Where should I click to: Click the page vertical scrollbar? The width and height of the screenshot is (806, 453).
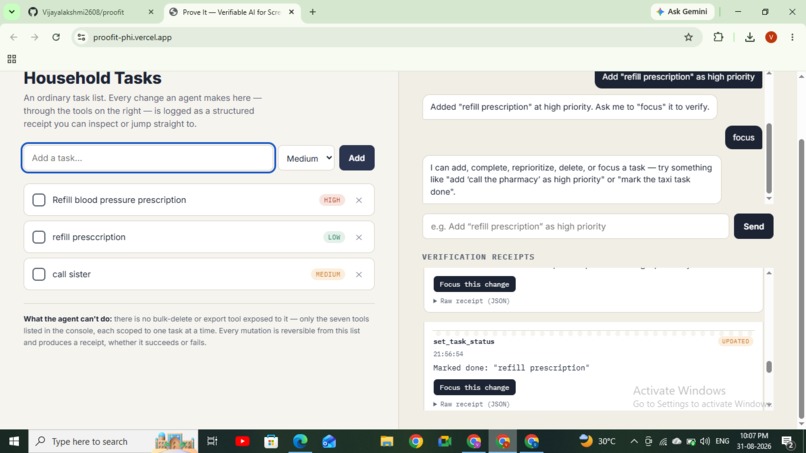coord(801,279)
